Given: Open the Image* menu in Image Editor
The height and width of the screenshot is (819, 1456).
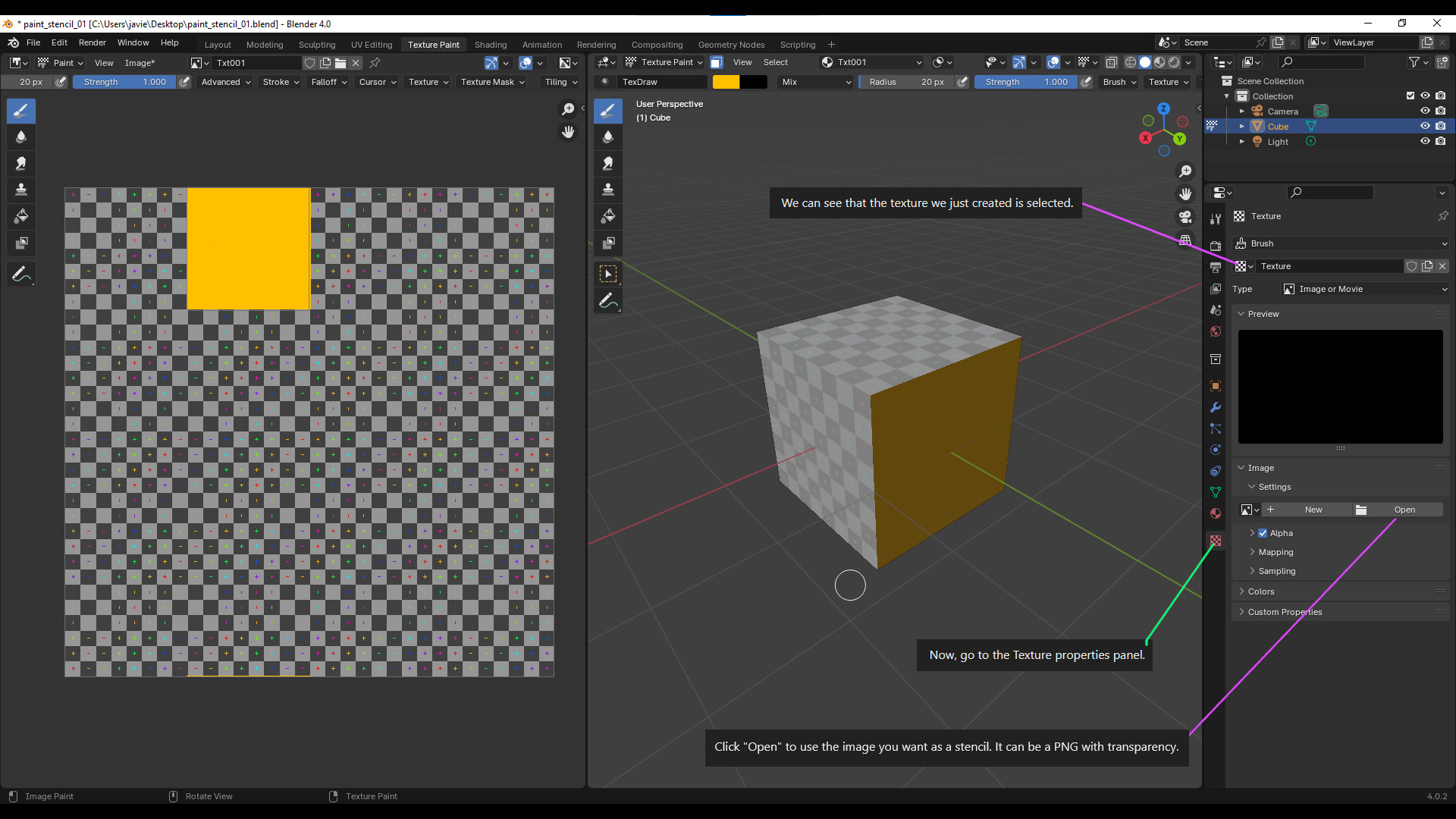Looking at the screenshot, I should point(140,63).
